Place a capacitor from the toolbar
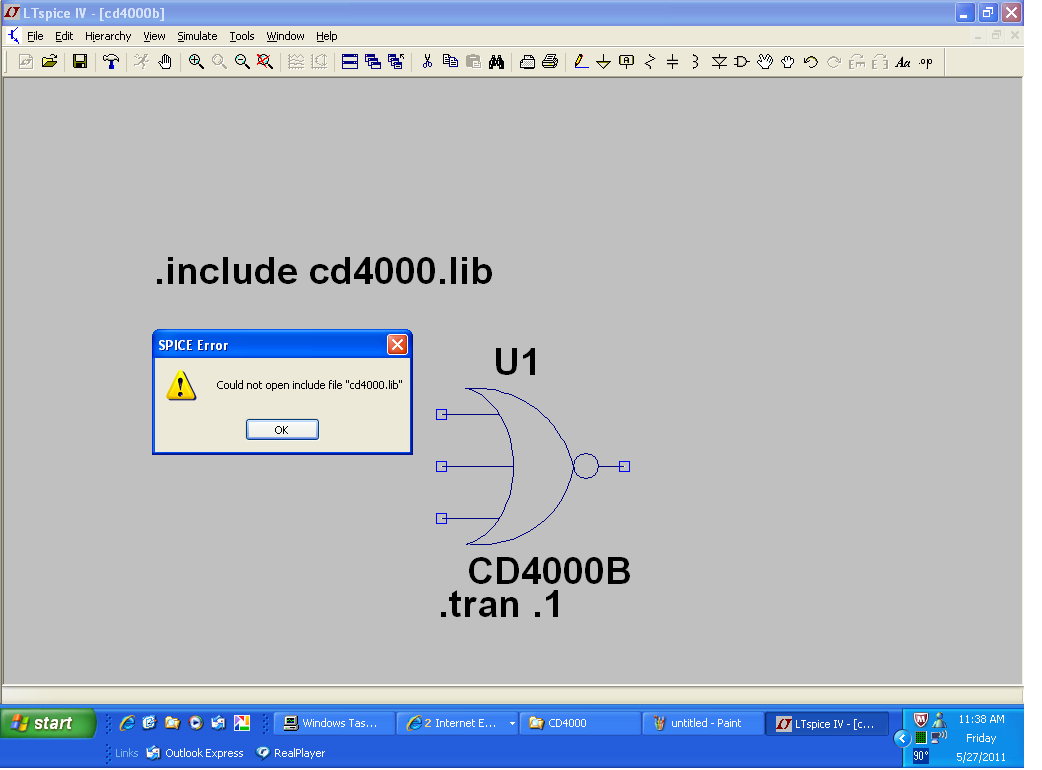Screen dimensions: 1042x770 [x=673, y=62]
